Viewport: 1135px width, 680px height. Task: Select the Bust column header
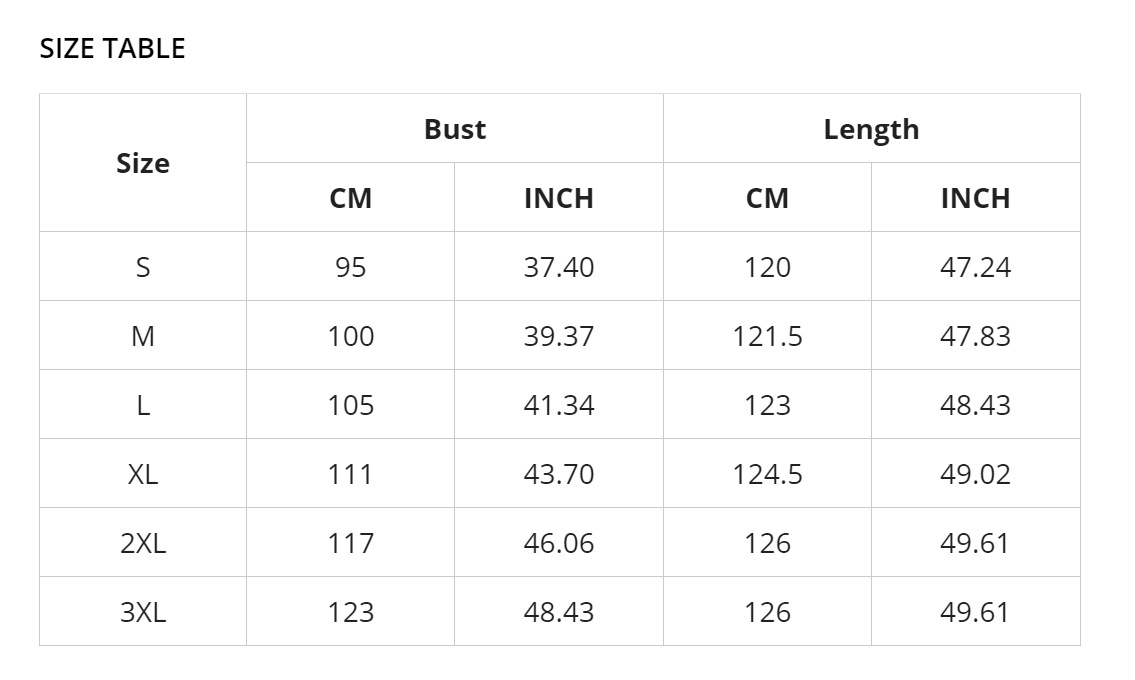[455, 129]
